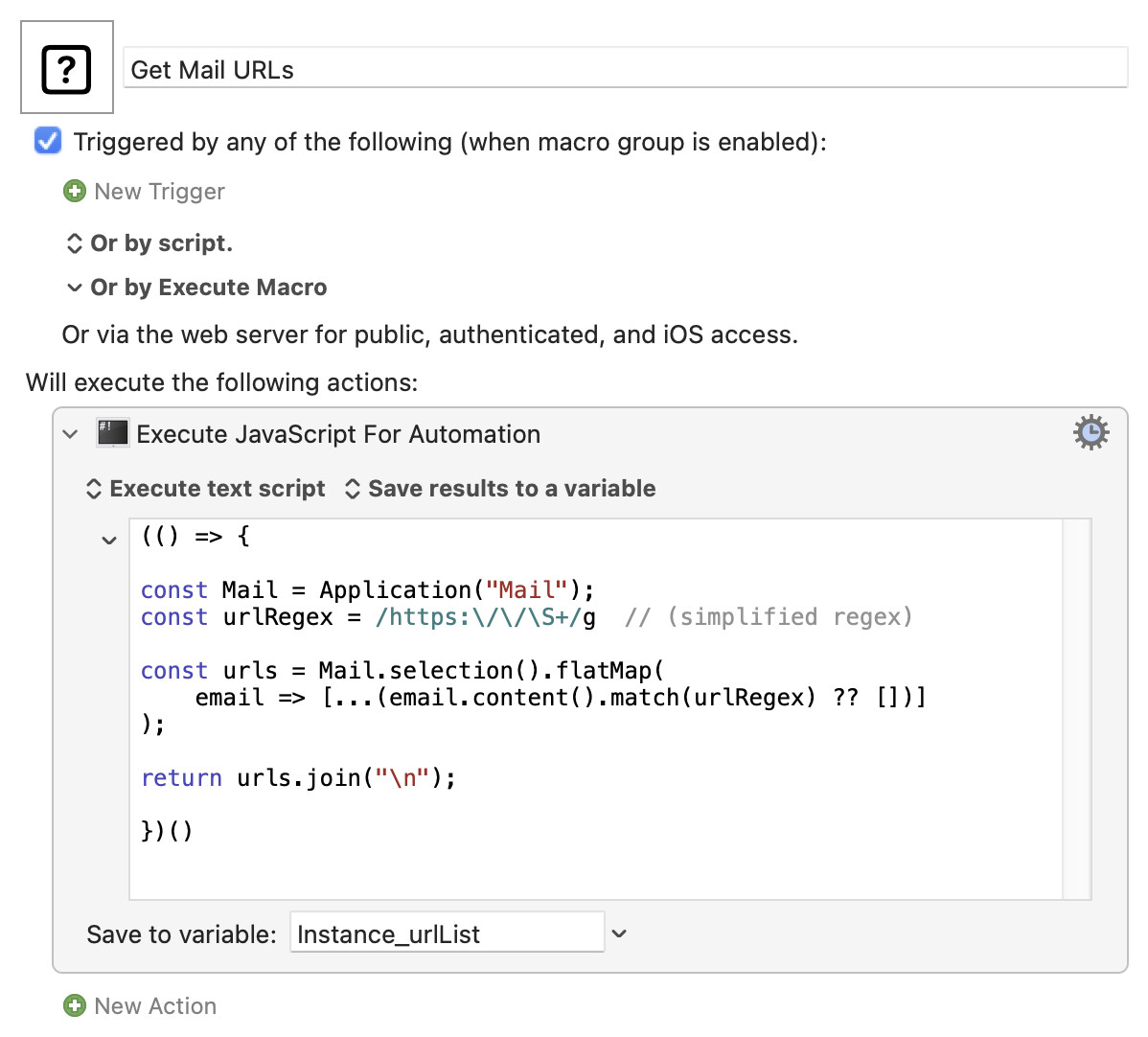
Task: Collapse the Or by Execute Macro section
Action: point(74,288)
